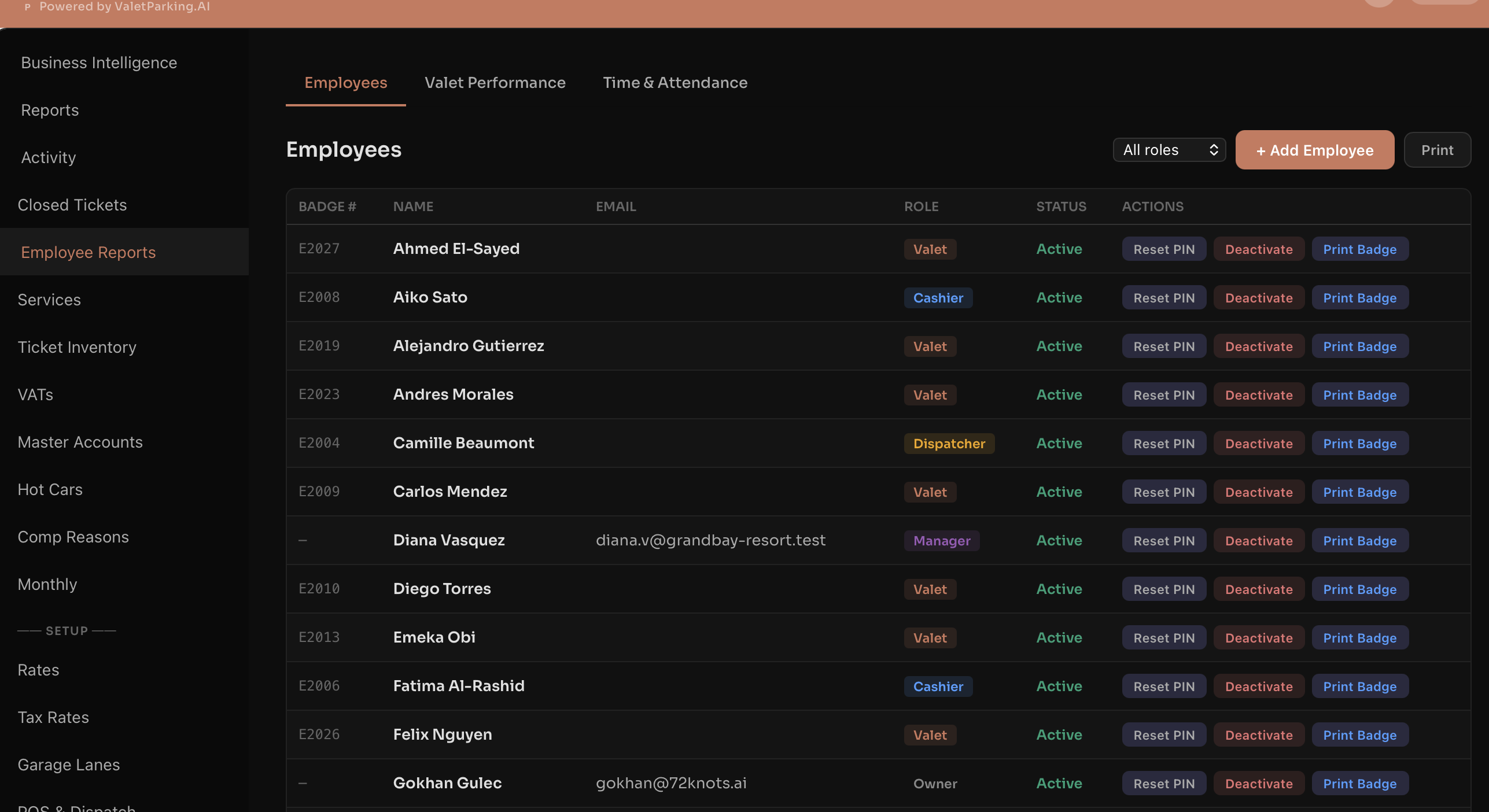Deactivate Carlos Mendez

coord(1259,492)
